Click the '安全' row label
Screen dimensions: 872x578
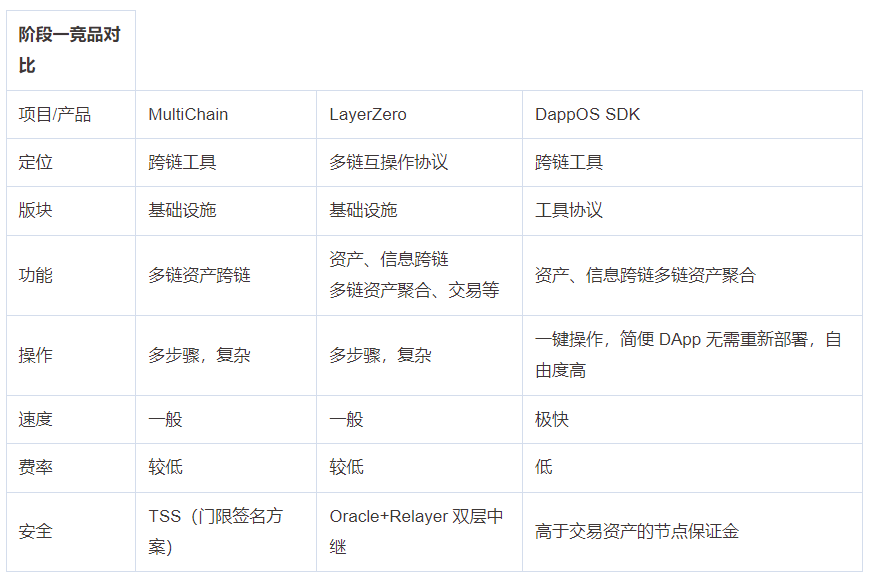click(35, 532)
